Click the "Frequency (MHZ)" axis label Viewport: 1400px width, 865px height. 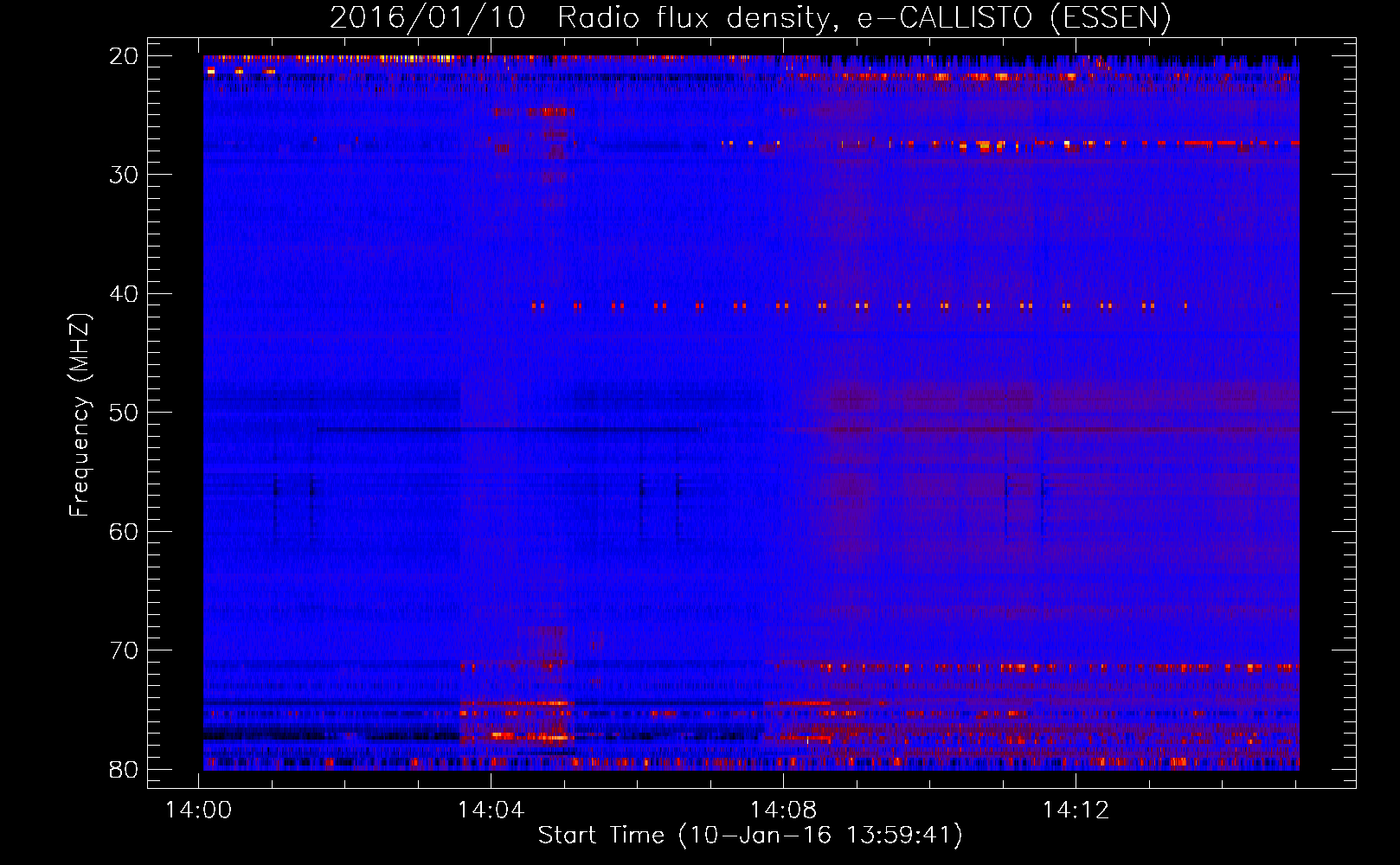(x=80, y=415)
